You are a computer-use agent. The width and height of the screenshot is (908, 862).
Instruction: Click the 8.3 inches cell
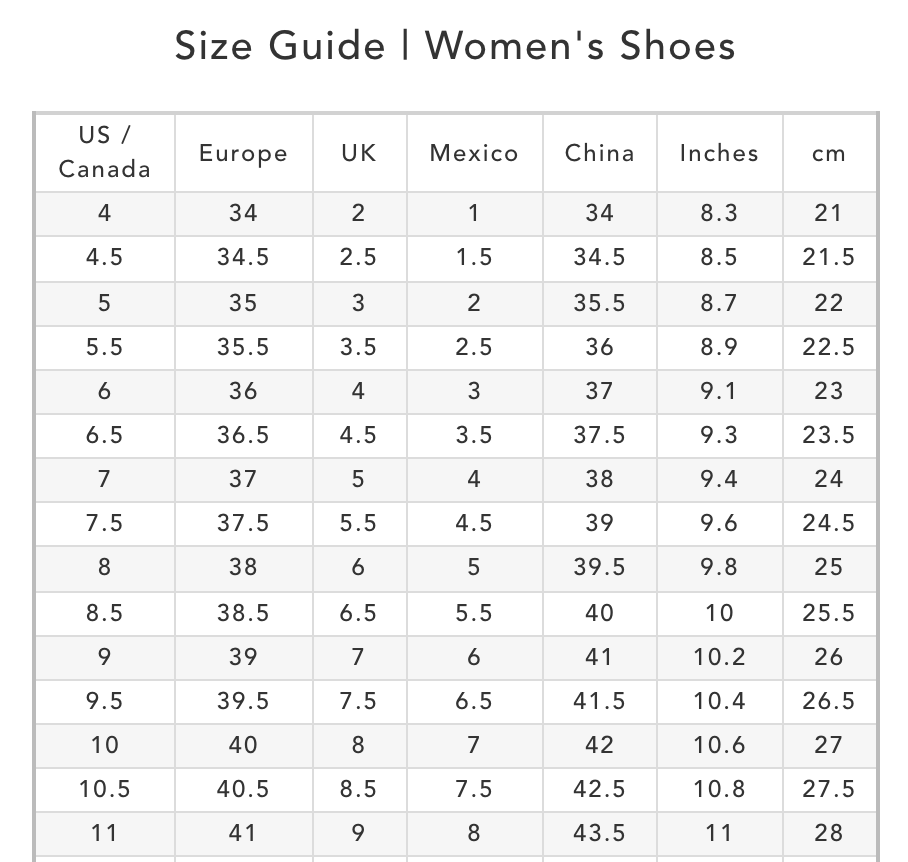click(x=719, y=213)
